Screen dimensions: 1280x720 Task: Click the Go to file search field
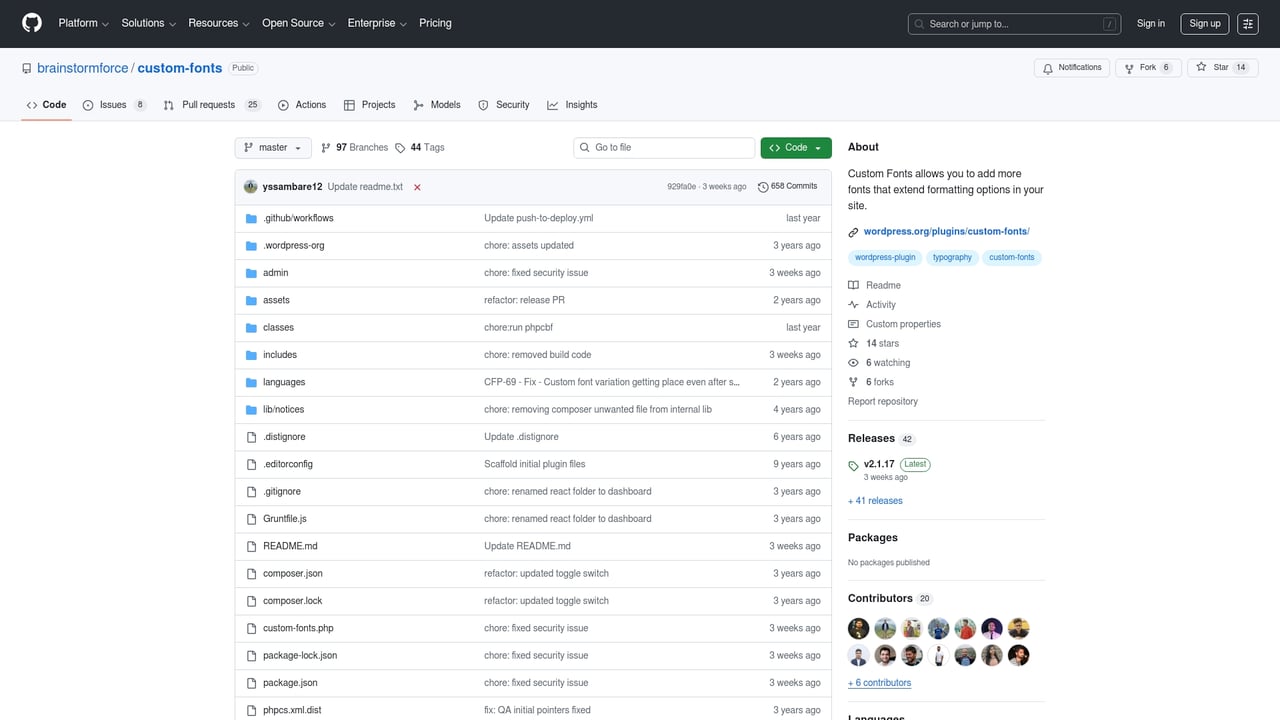[663, 147]
